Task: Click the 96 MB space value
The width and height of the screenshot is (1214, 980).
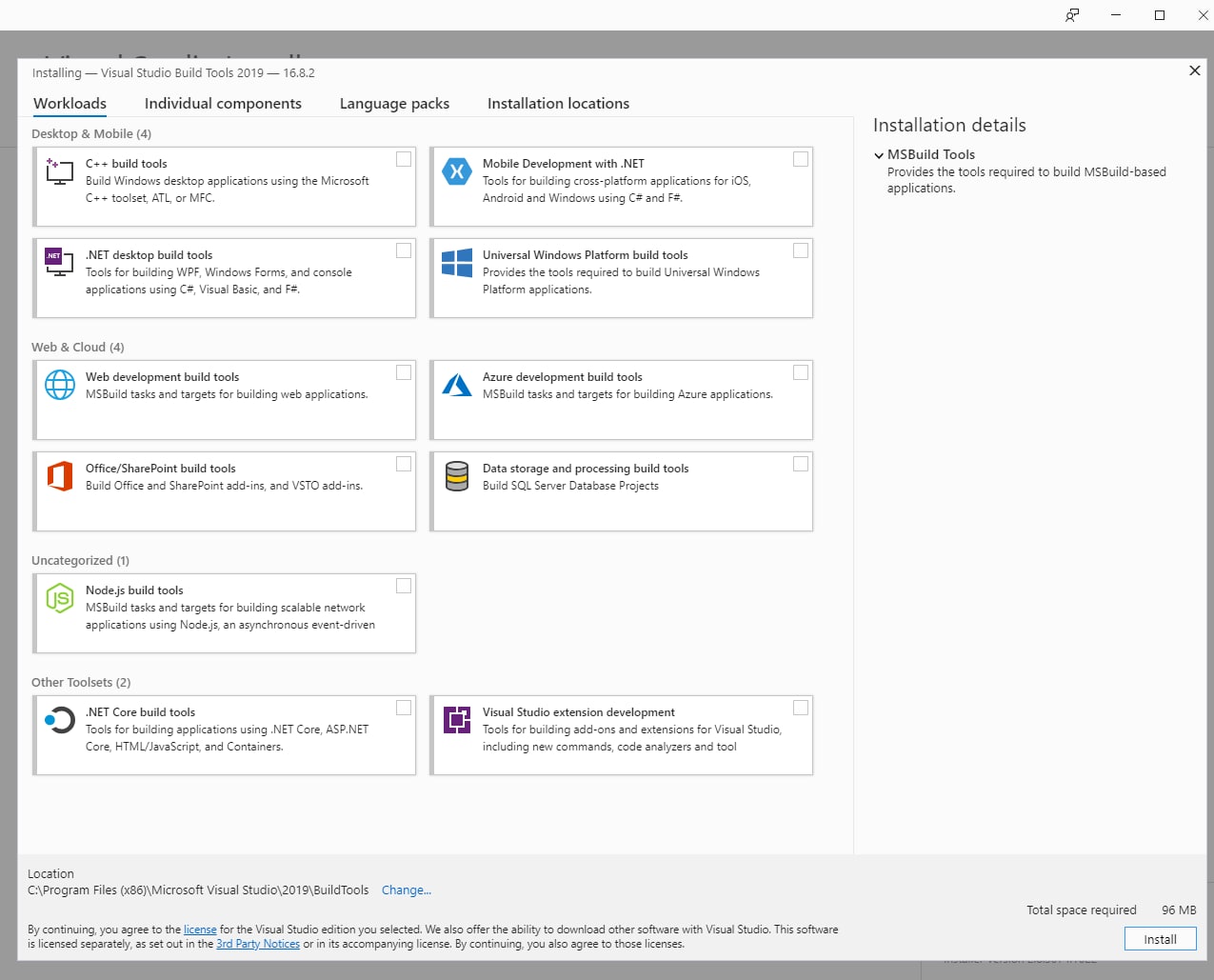Action: click(1179, 910)
